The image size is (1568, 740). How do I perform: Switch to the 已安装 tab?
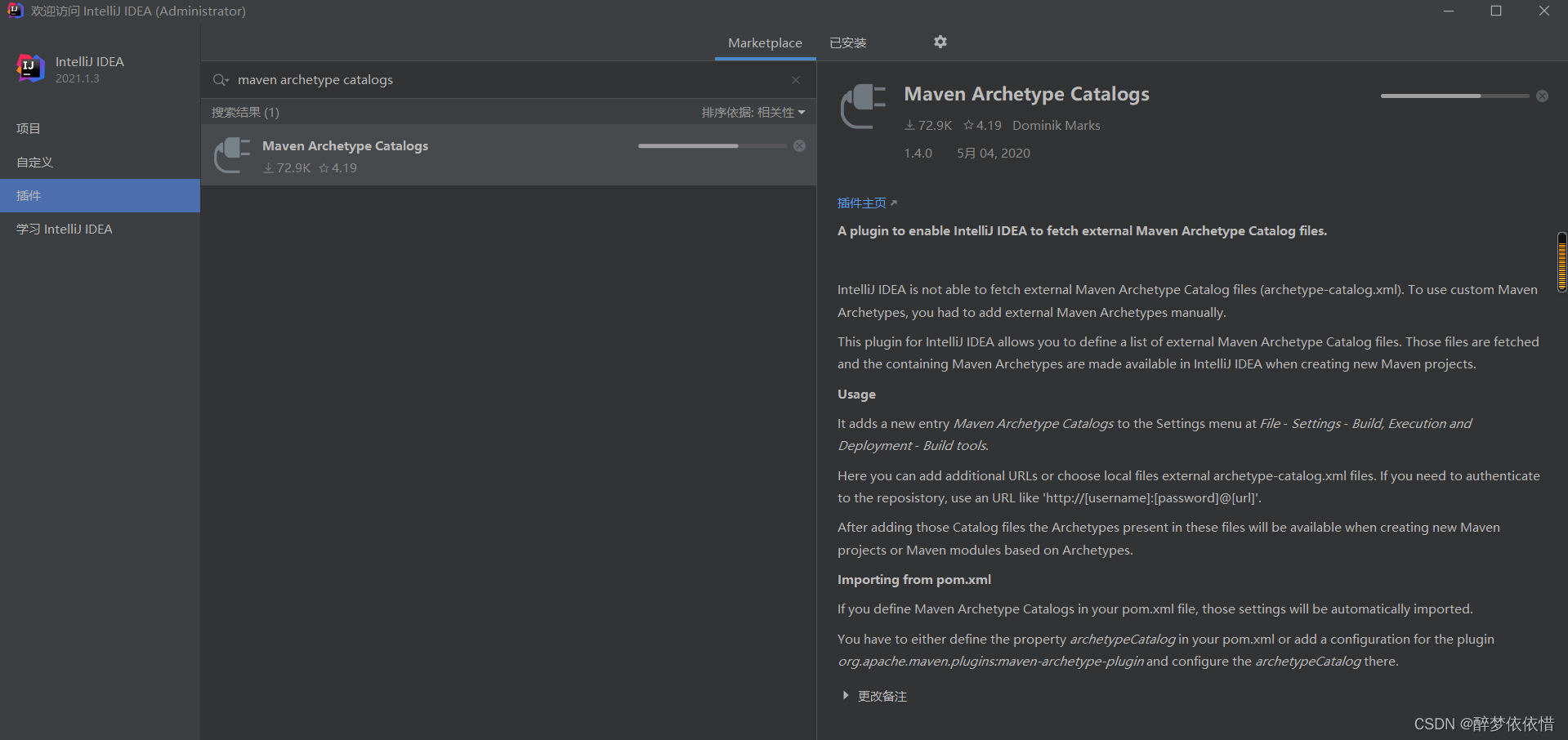(x=847, y=42)
